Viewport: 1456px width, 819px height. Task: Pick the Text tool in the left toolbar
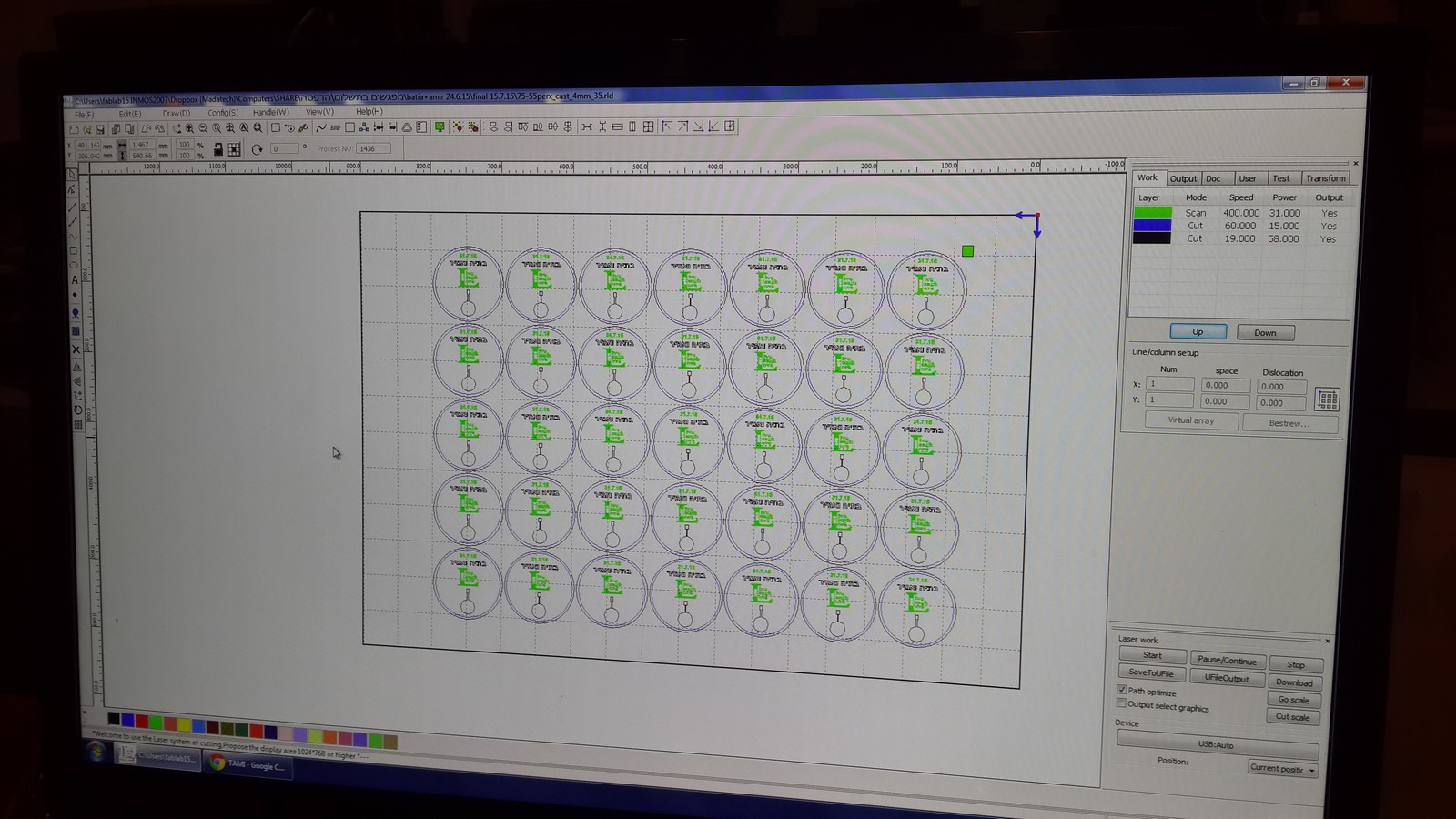[x=76, y=278]
